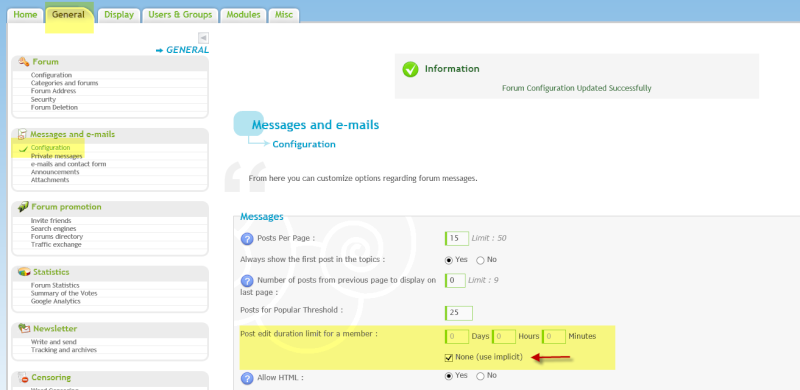This screenshot has height=390, width=800.
Task: Open Private messages link
Action: click(x=56, y=156)
